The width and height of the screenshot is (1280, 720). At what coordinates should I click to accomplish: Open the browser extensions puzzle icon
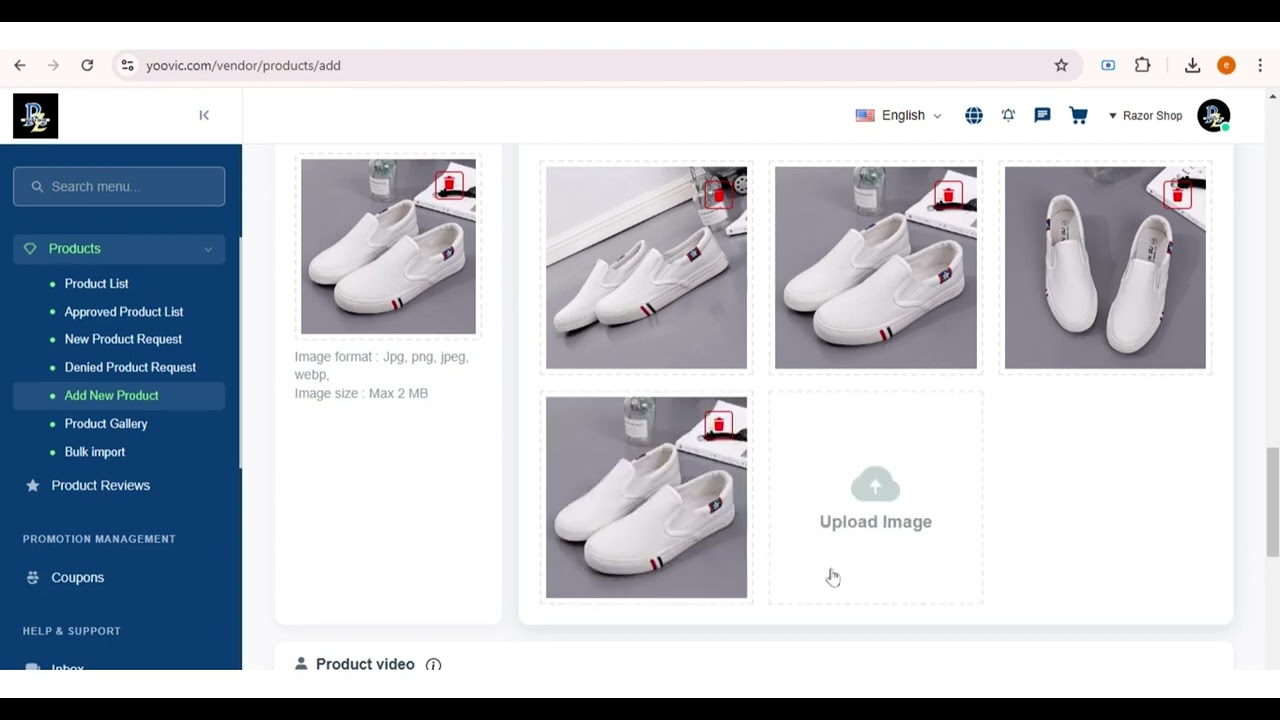click(1142, 65)
